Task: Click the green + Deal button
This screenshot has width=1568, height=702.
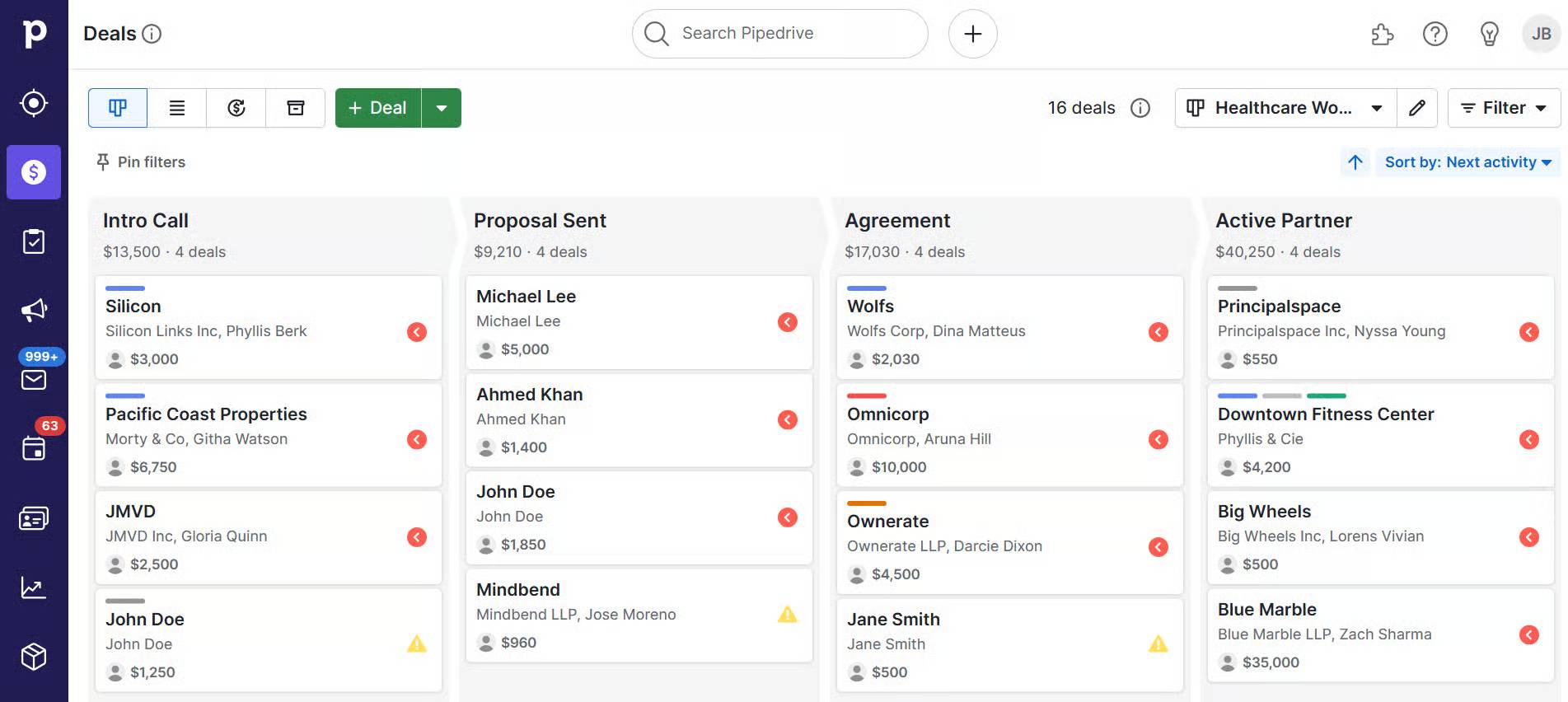Action: [x=378, y=108]
